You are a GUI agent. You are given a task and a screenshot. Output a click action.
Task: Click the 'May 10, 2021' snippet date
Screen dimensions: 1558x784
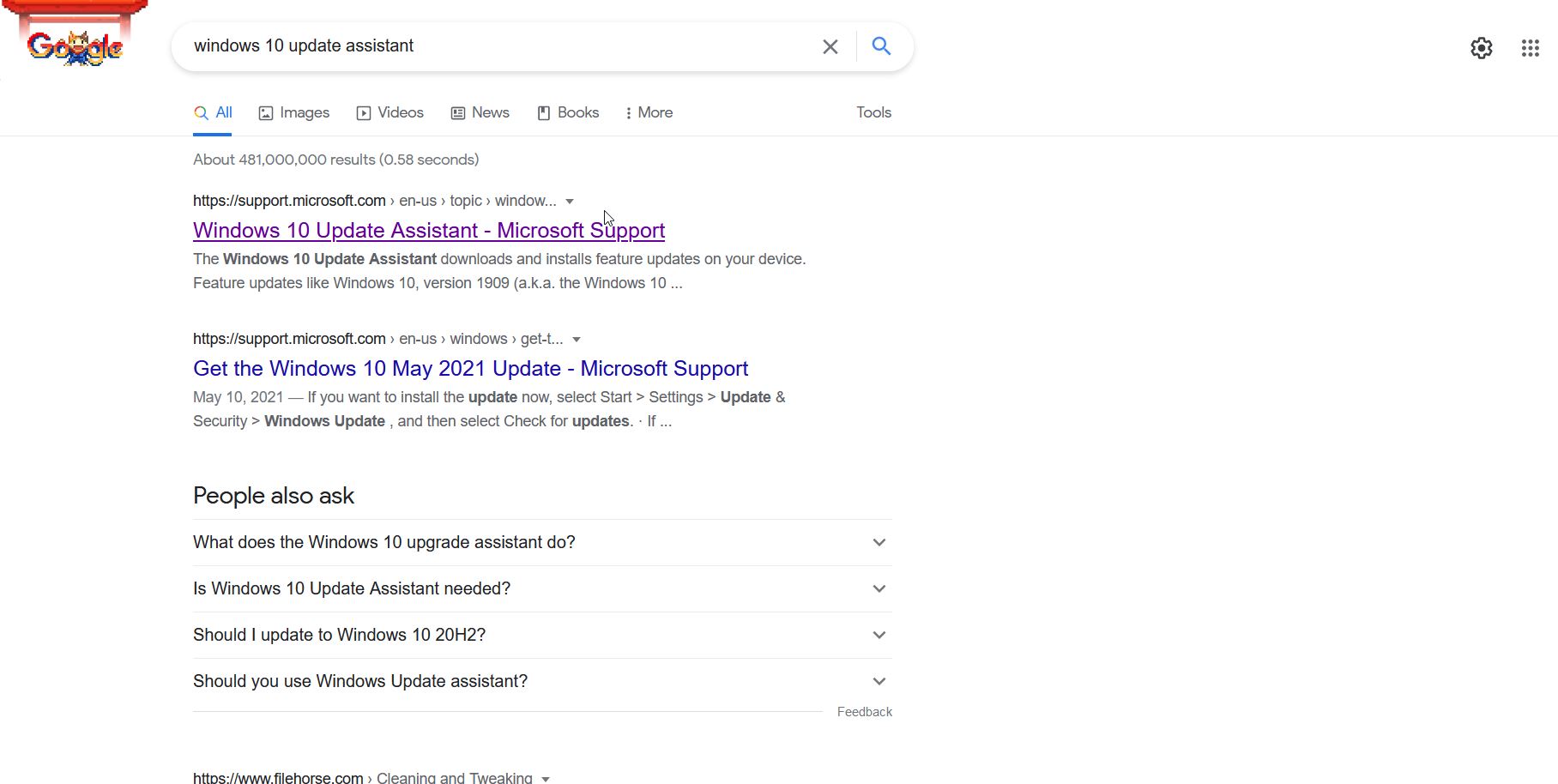238,397
